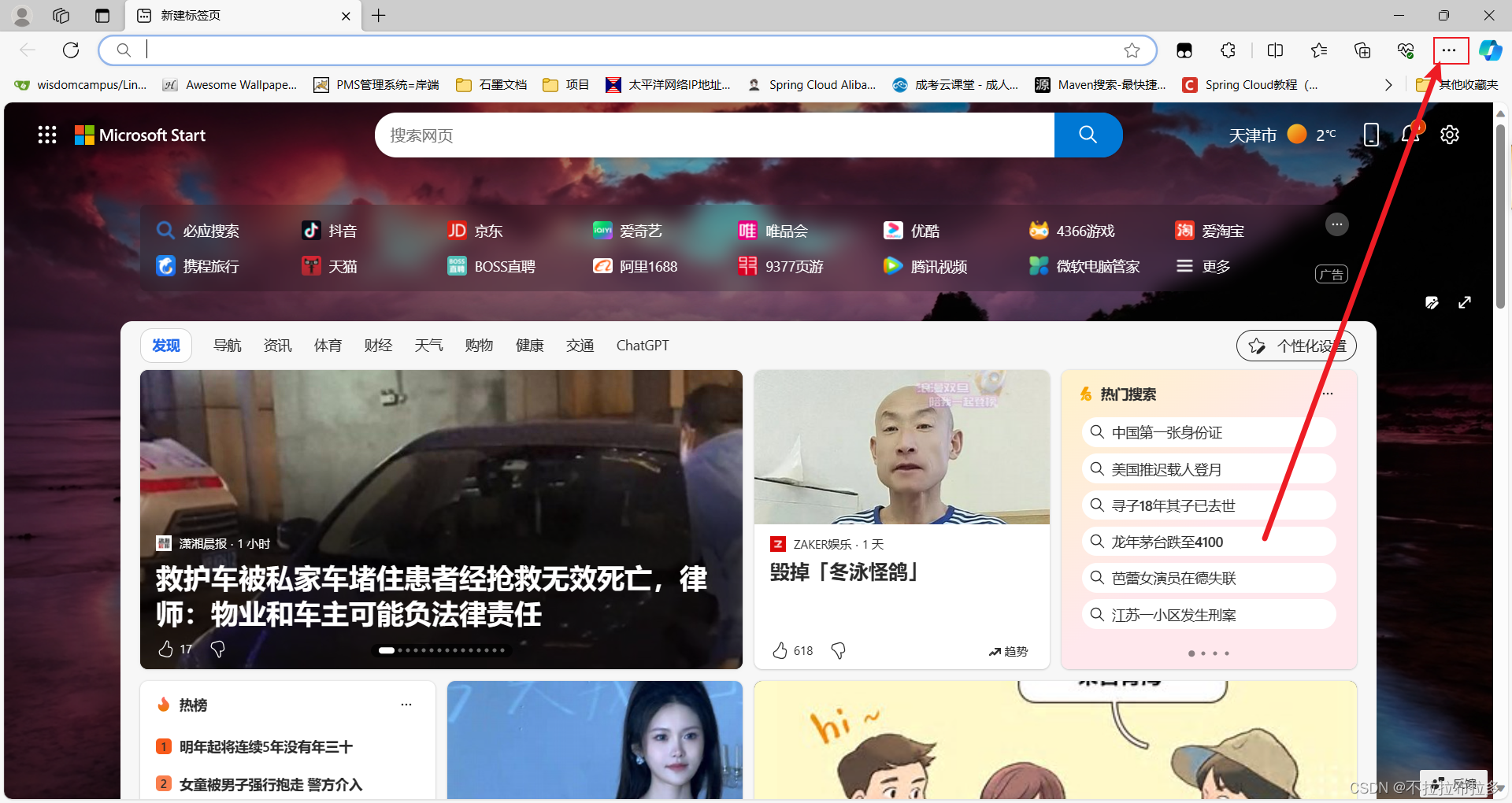This screenshot has height=803, width=1512.
Task: Search trending topic 龙年茅台跌至4100
Action: point(1209,542)
